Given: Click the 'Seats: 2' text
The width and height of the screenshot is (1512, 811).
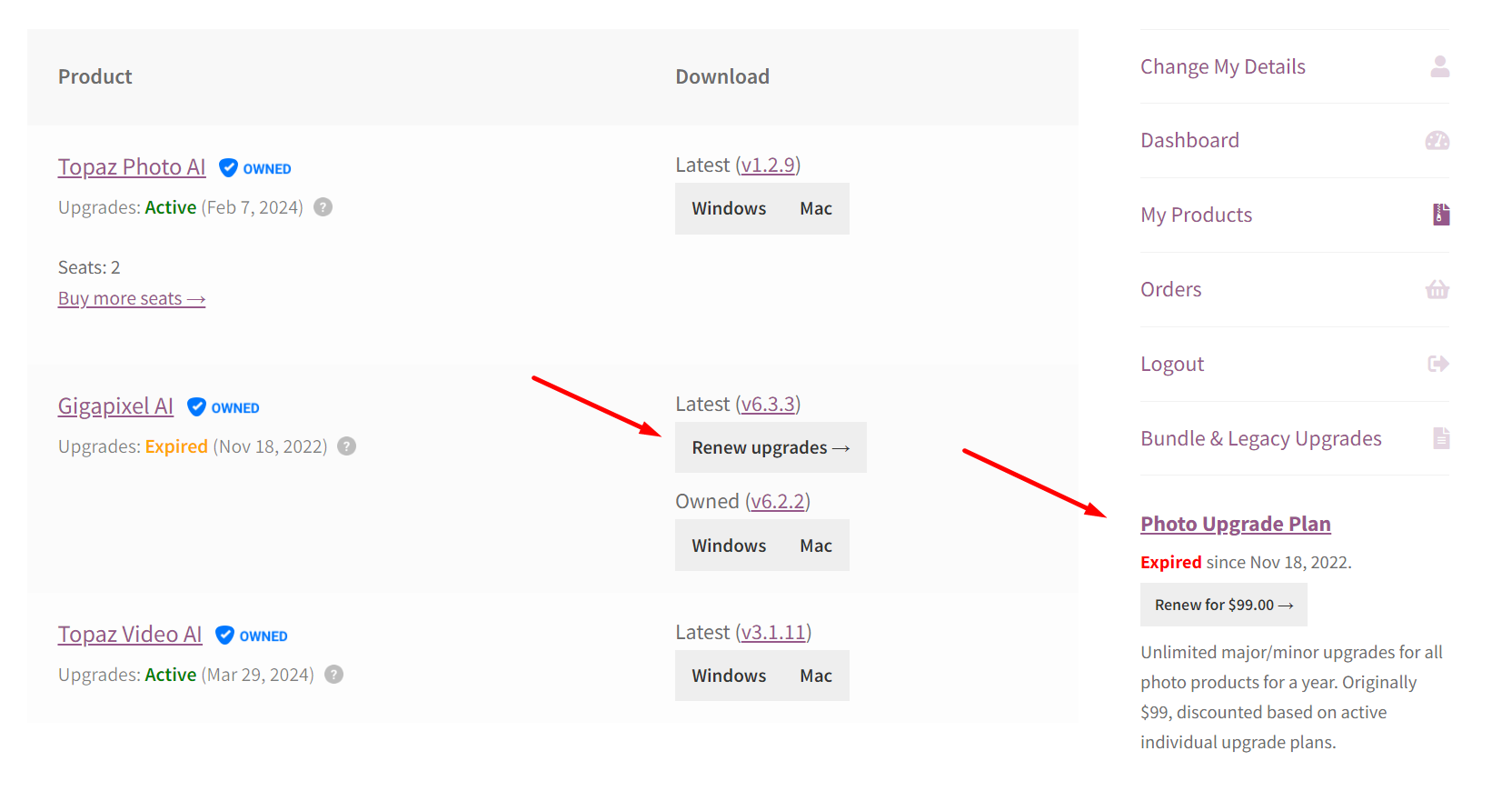Looking at the screenshot, I should 89,267.
